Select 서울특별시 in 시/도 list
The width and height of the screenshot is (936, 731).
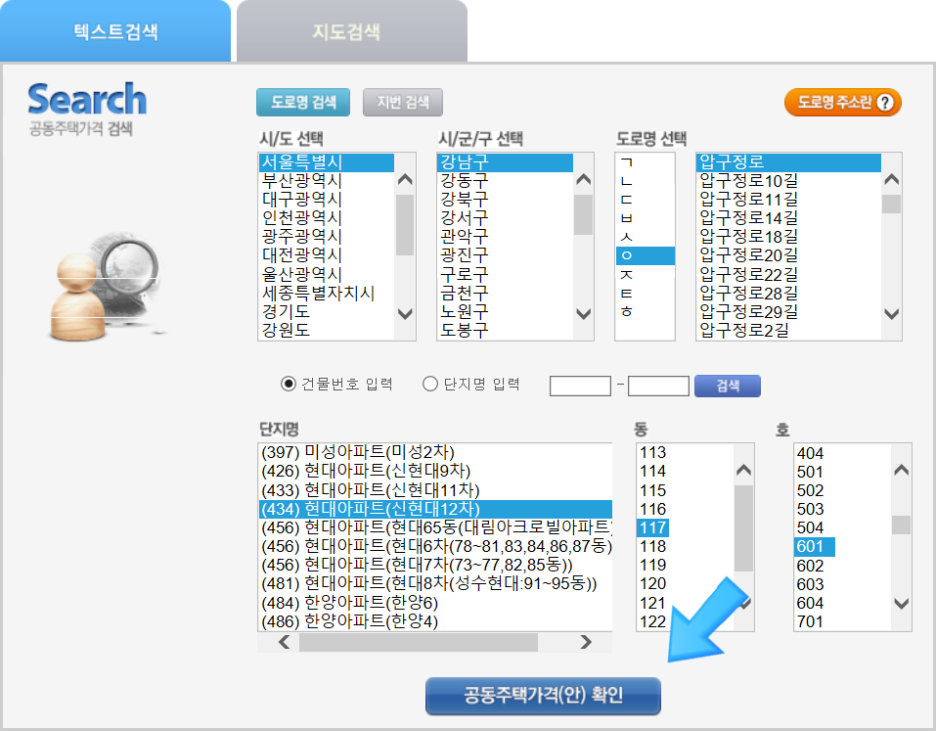[x=326, y=162]
